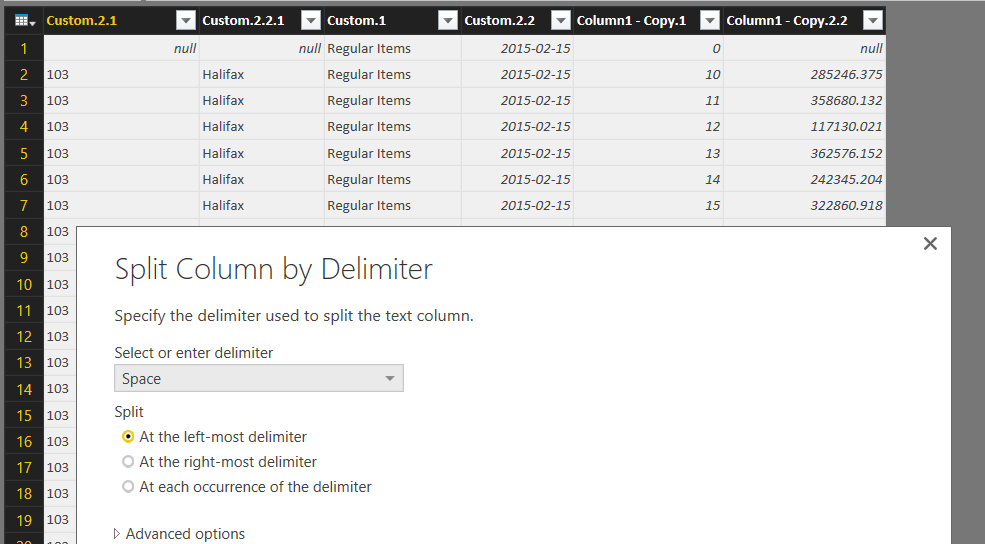Image resolution: width=985 pixels, height=544 pixels.
Task: Select "At each occurrence of the delimiter"
Action: click(x=128, y=487)
